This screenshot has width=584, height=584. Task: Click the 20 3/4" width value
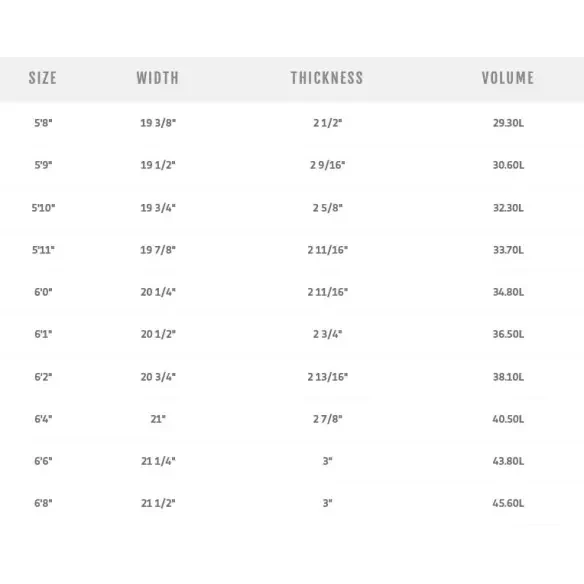(158, 377)
